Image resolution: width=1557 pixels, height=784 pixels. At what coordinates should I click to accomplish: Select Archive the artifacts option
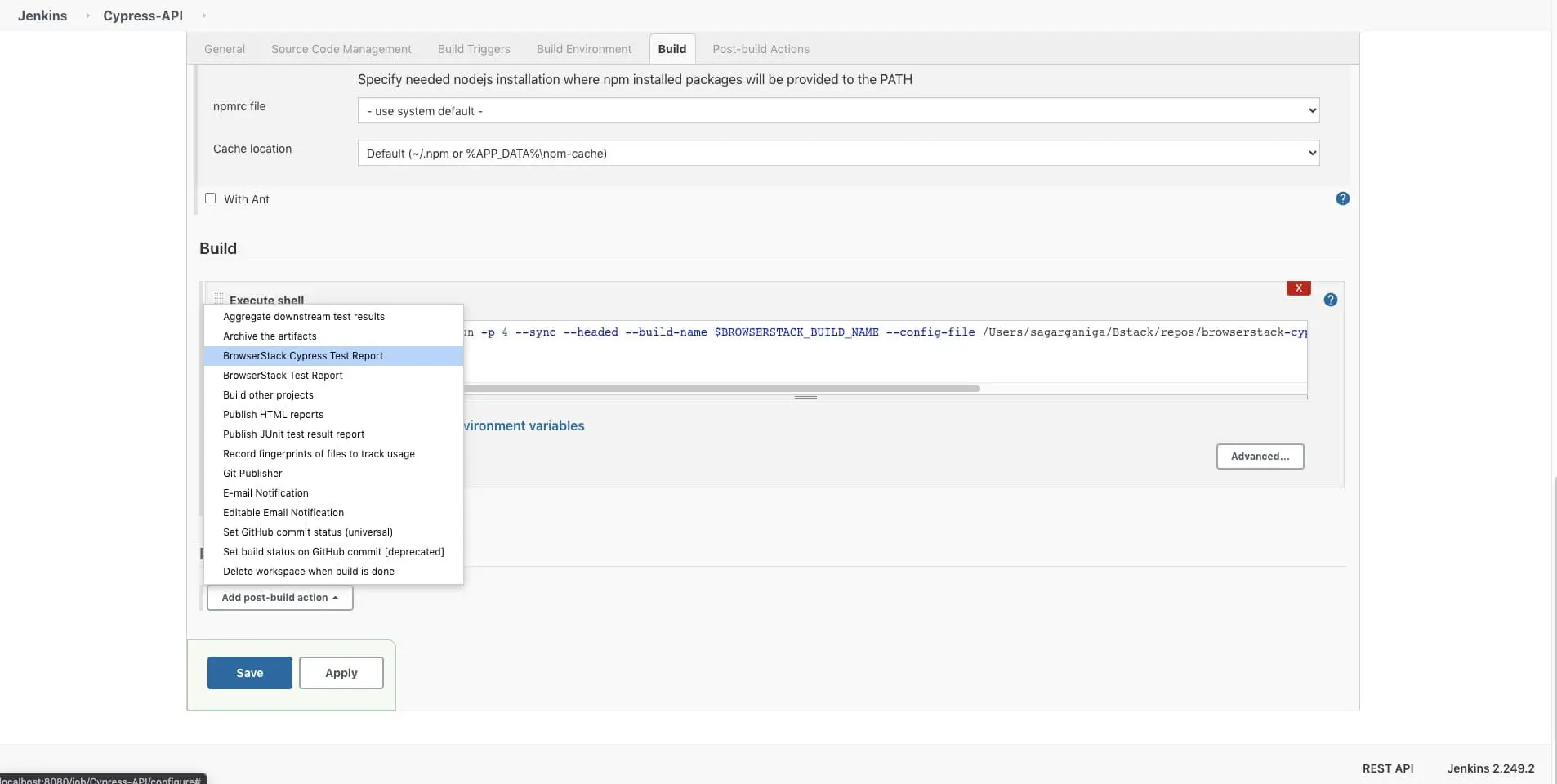point(270,336)
